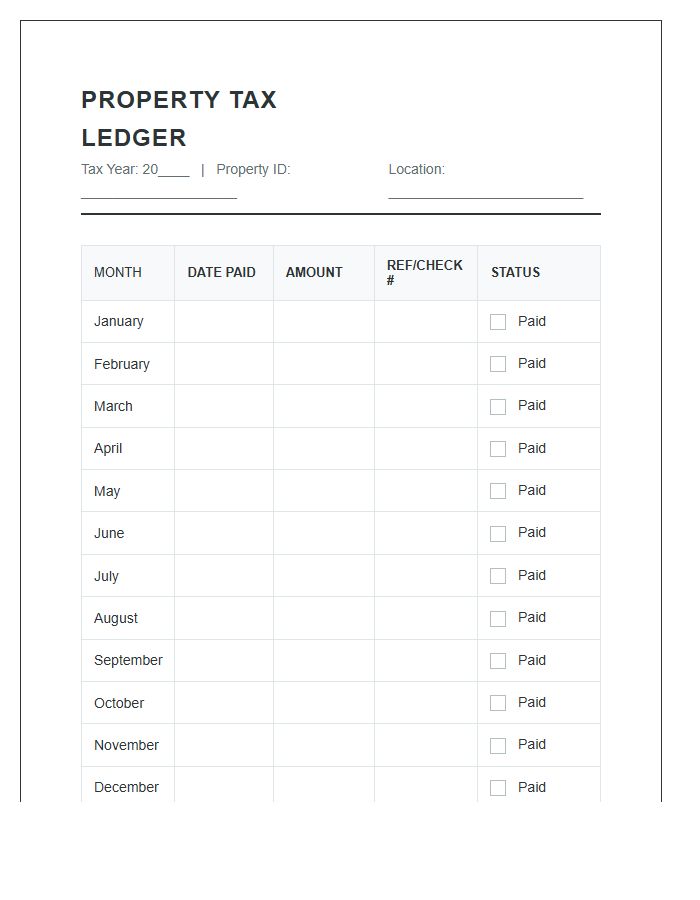Click the Status column header
The image size is (700, 900).
515,272
